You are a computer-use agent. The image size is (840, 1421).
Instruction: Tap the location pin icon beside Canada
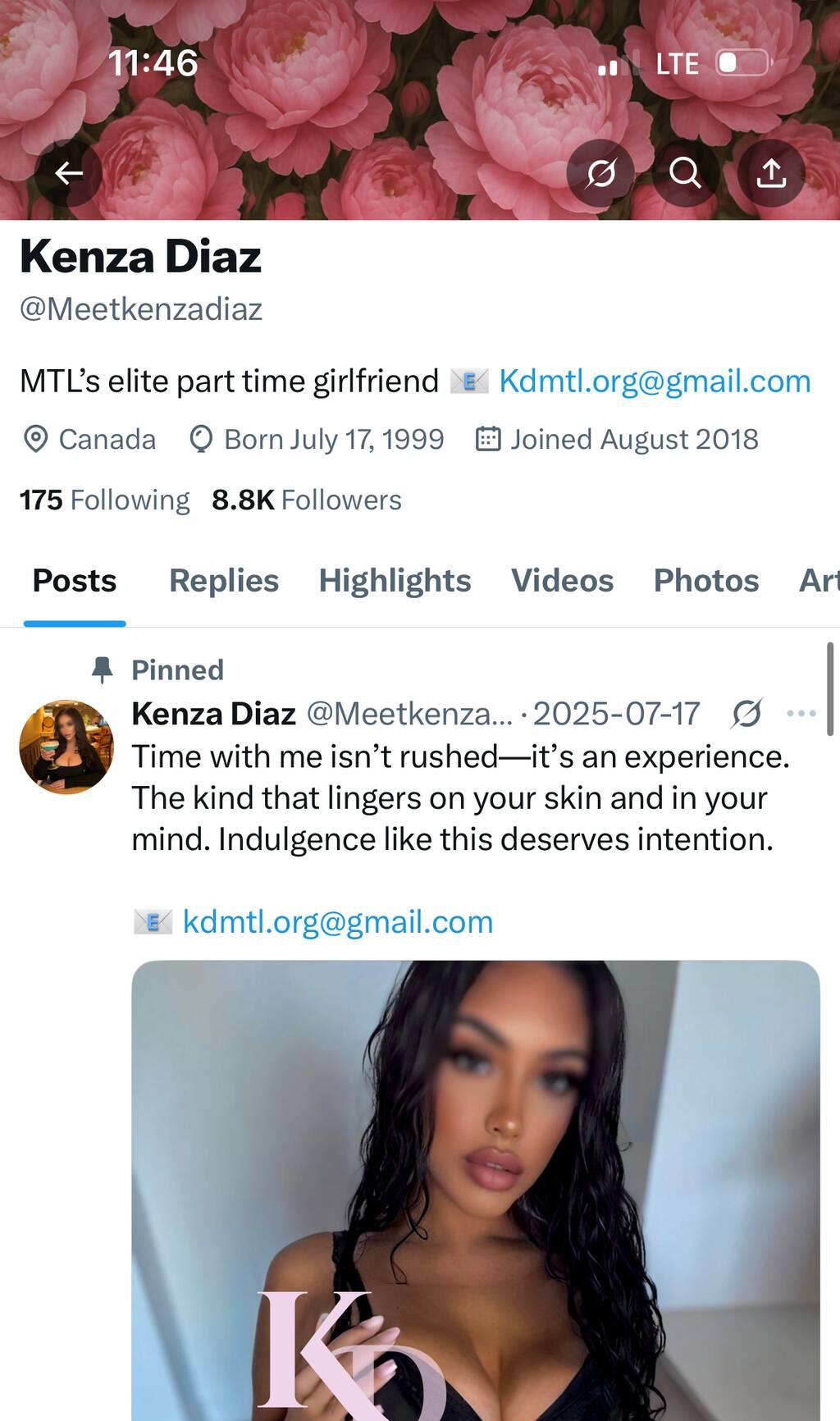[x=35, y=439]
